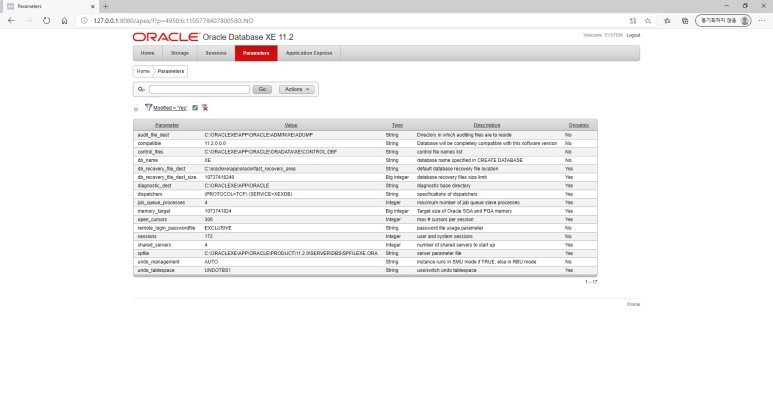
Task: Switch to the Home tab
Action: pyautogui.click(x=147, y=53)
